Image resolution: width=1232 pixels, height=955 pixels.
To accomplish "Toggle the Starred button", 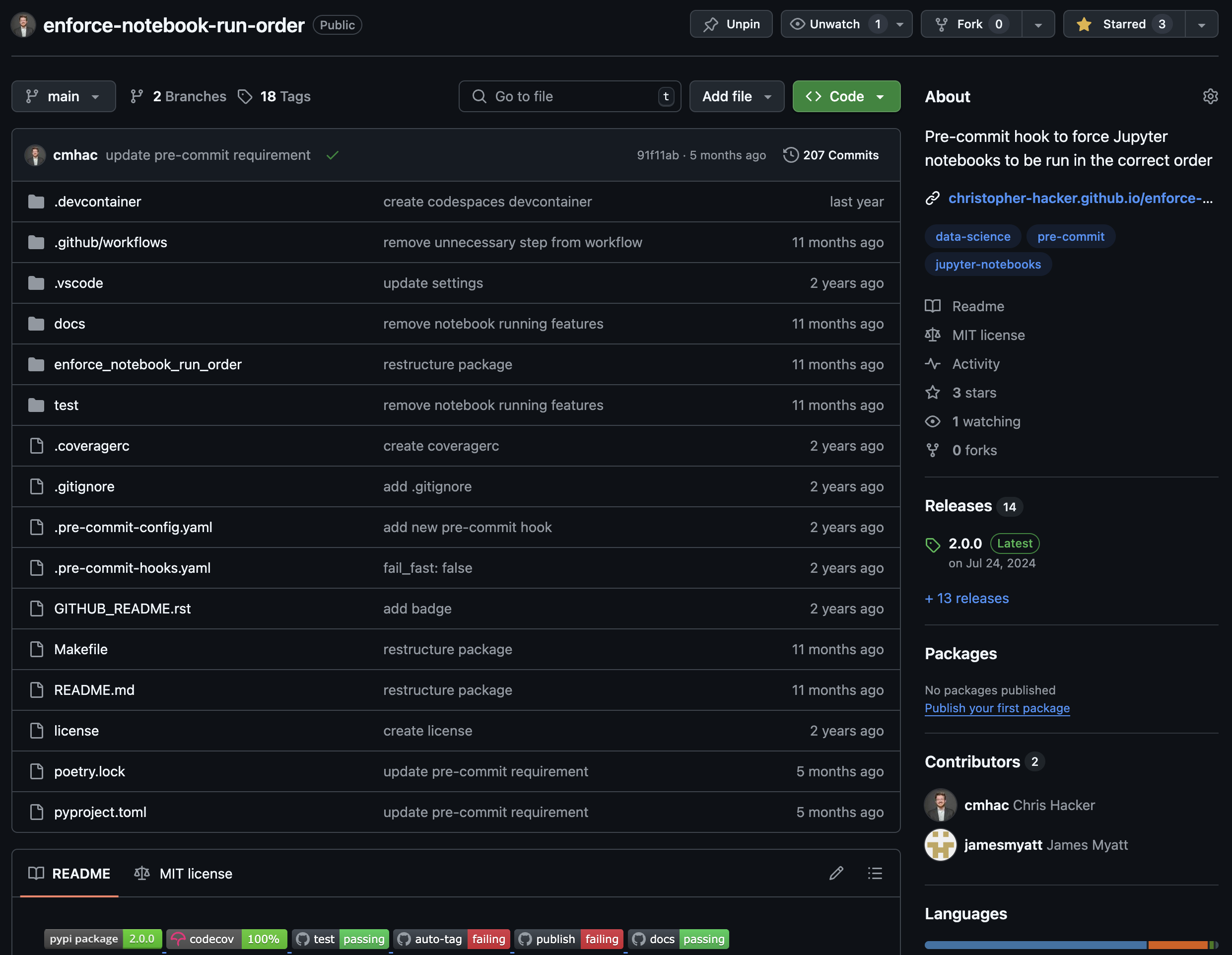I will click(x=1124, y=24).
